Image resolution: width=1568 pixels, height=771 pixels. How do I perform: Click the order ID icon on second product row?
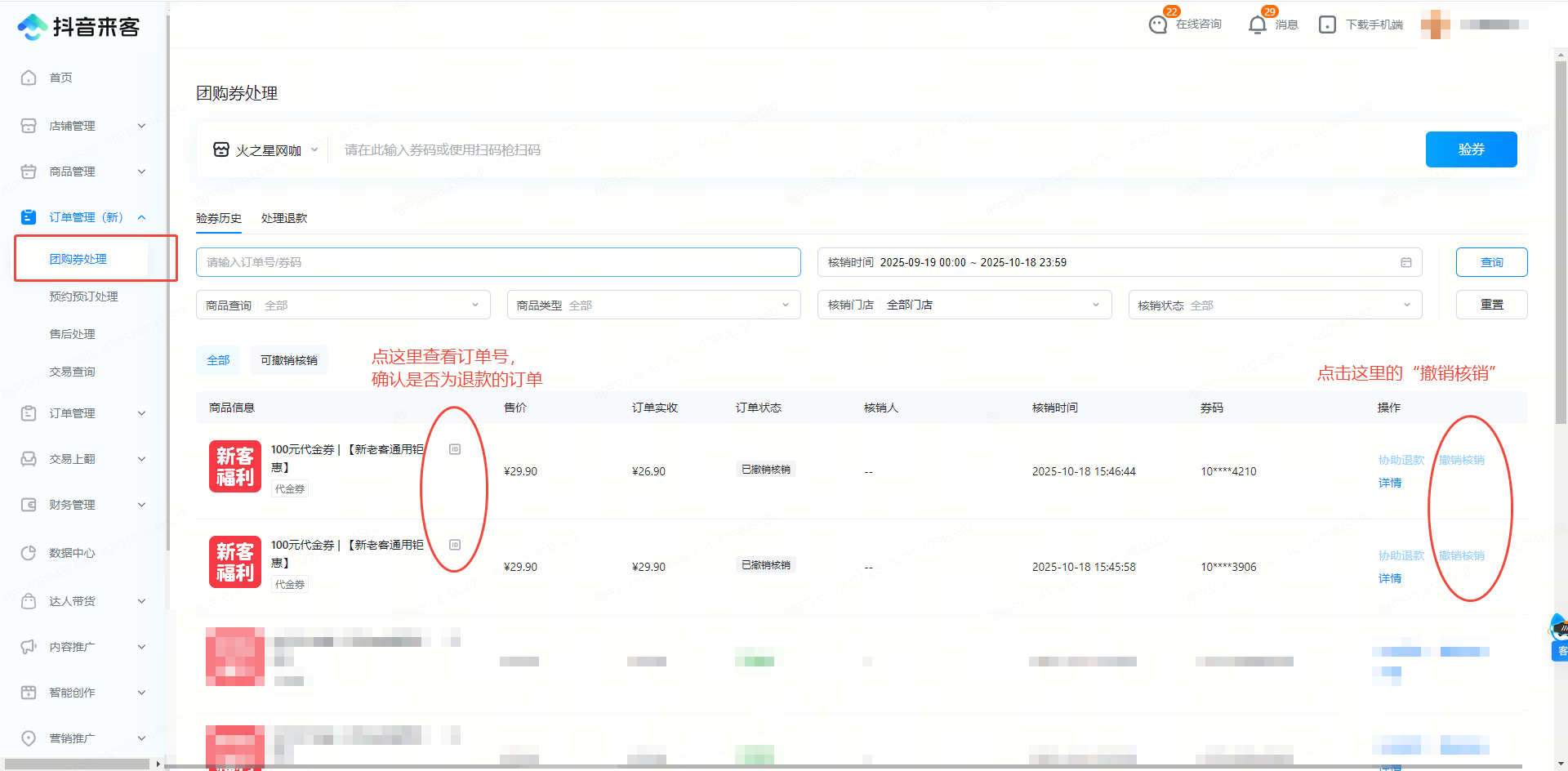click(x=455, y=545)
